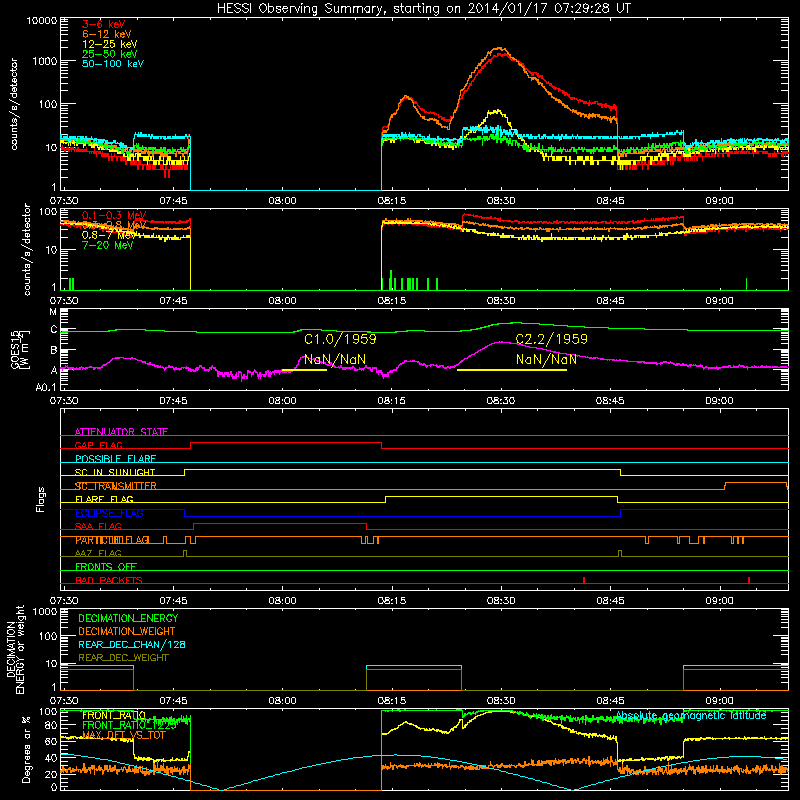This screenshot has width=800, height=800.
Task: Select the SC_IN_SUNLIGHT flag label
Action: (x=115, y=472)
